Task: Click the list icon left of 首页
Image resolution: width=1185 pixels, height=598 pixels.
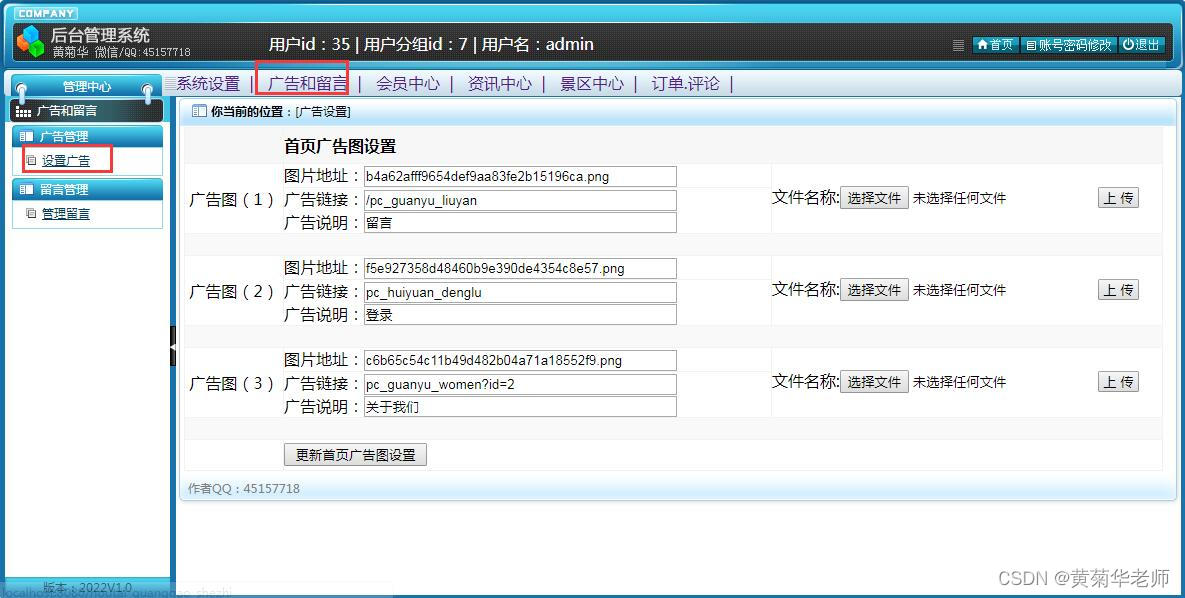Action: (x=958, y=45)
